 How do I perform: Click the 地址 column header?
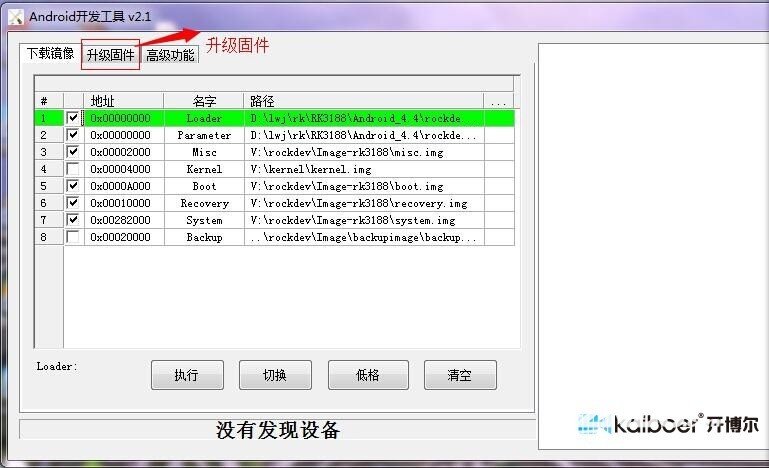pyautogui.click(x=124, y=101)
